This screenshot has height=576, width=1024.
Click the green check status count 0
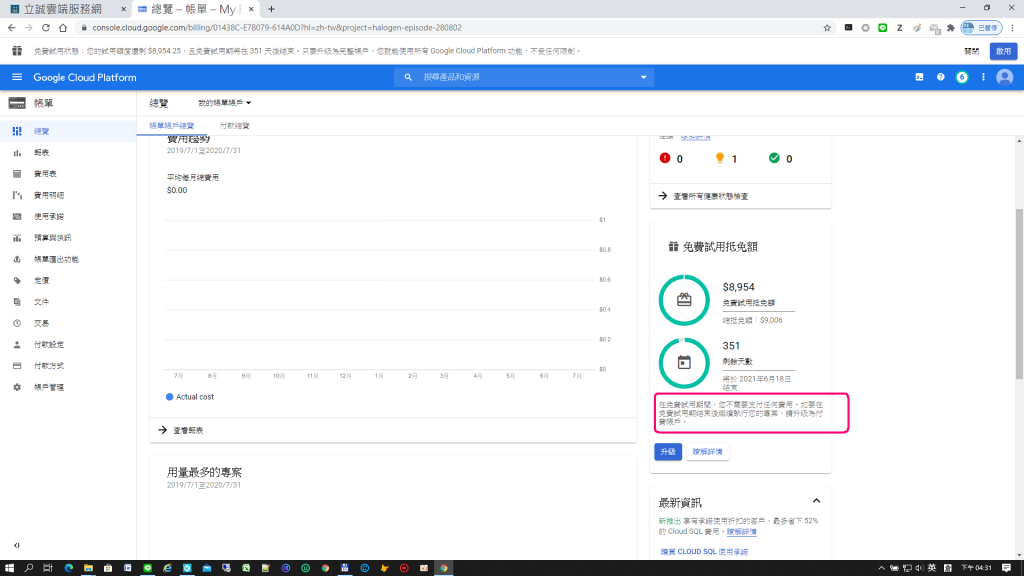789,159
